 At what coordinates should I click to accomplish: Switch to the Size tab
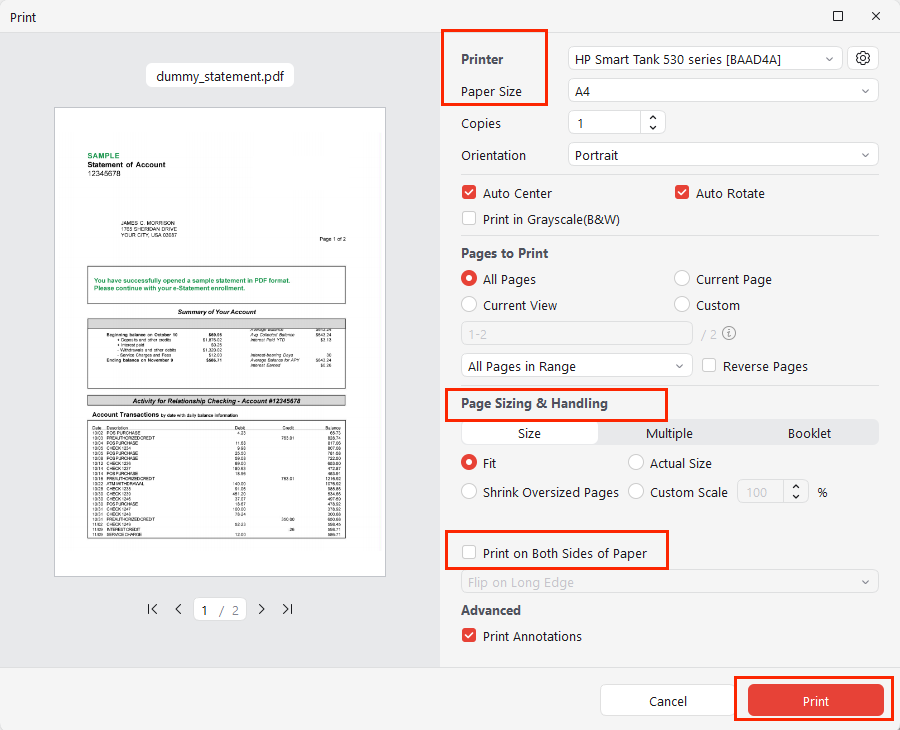pyautogui.click(x=529, y=433)
